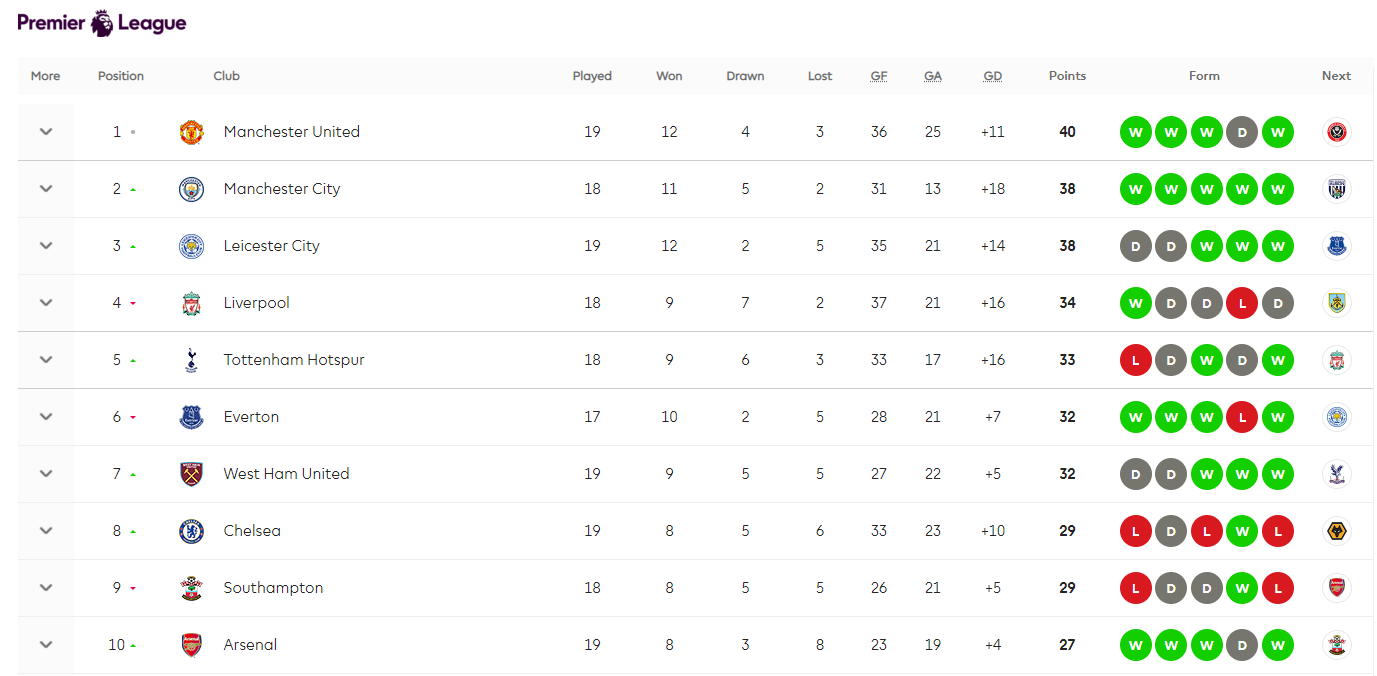
Task: Click Manchester United's crest in the Club column
Action: pos(191,132)
